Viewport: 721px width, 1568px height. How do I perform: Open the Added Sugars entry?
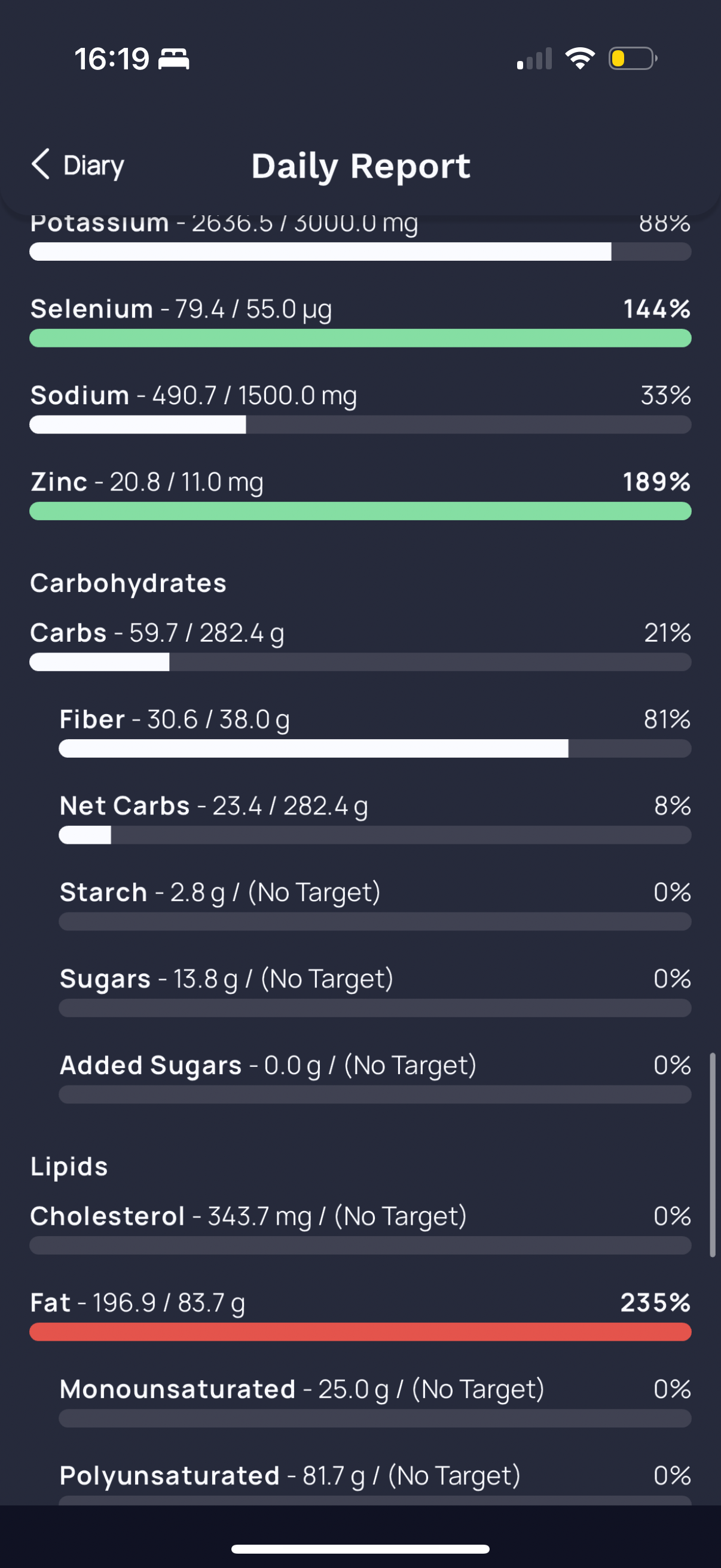point(375,1077)
